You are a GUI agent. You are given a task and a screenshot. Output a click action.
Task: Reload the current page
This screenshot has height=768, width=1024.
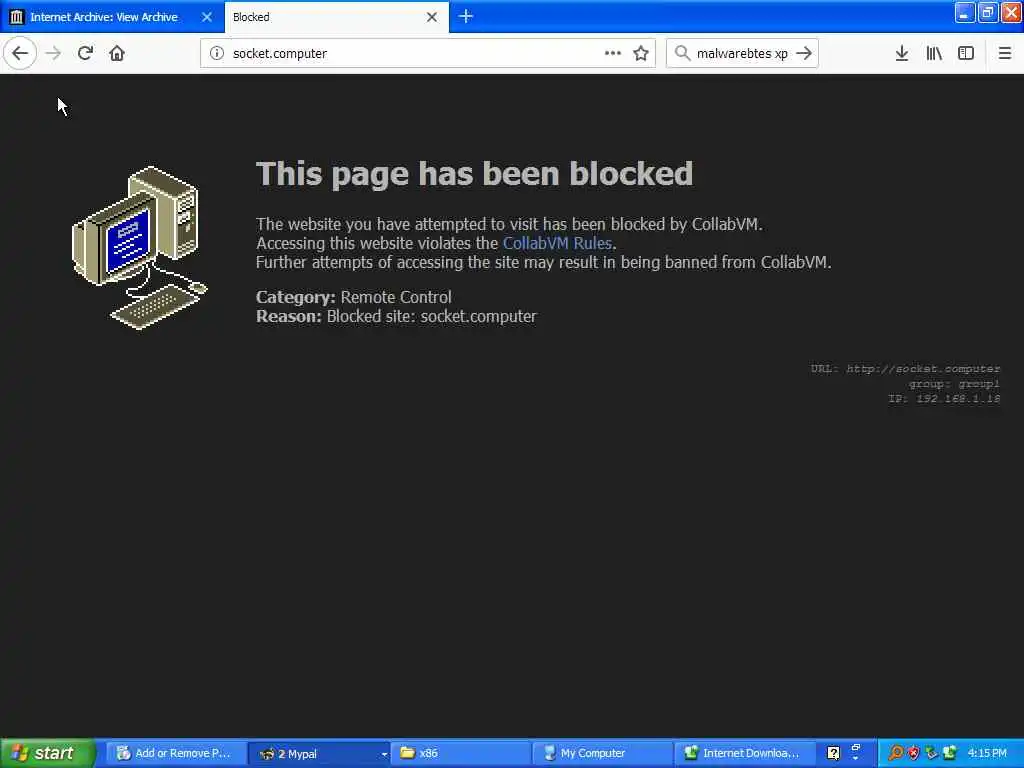(85, 54)
